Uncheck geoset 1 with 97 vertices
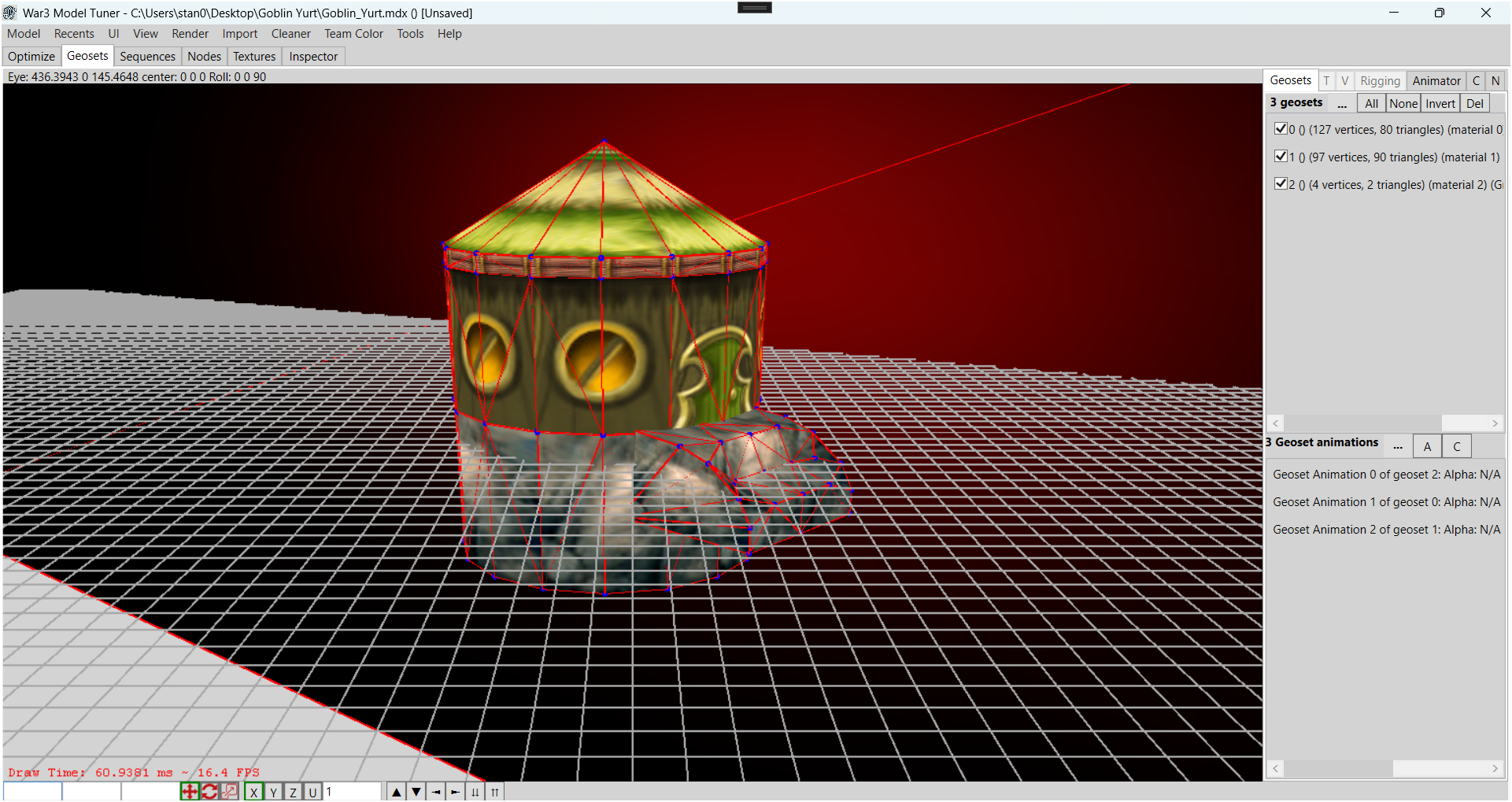This screenshot has height=802, width=1512. [x=1281, y=156]
